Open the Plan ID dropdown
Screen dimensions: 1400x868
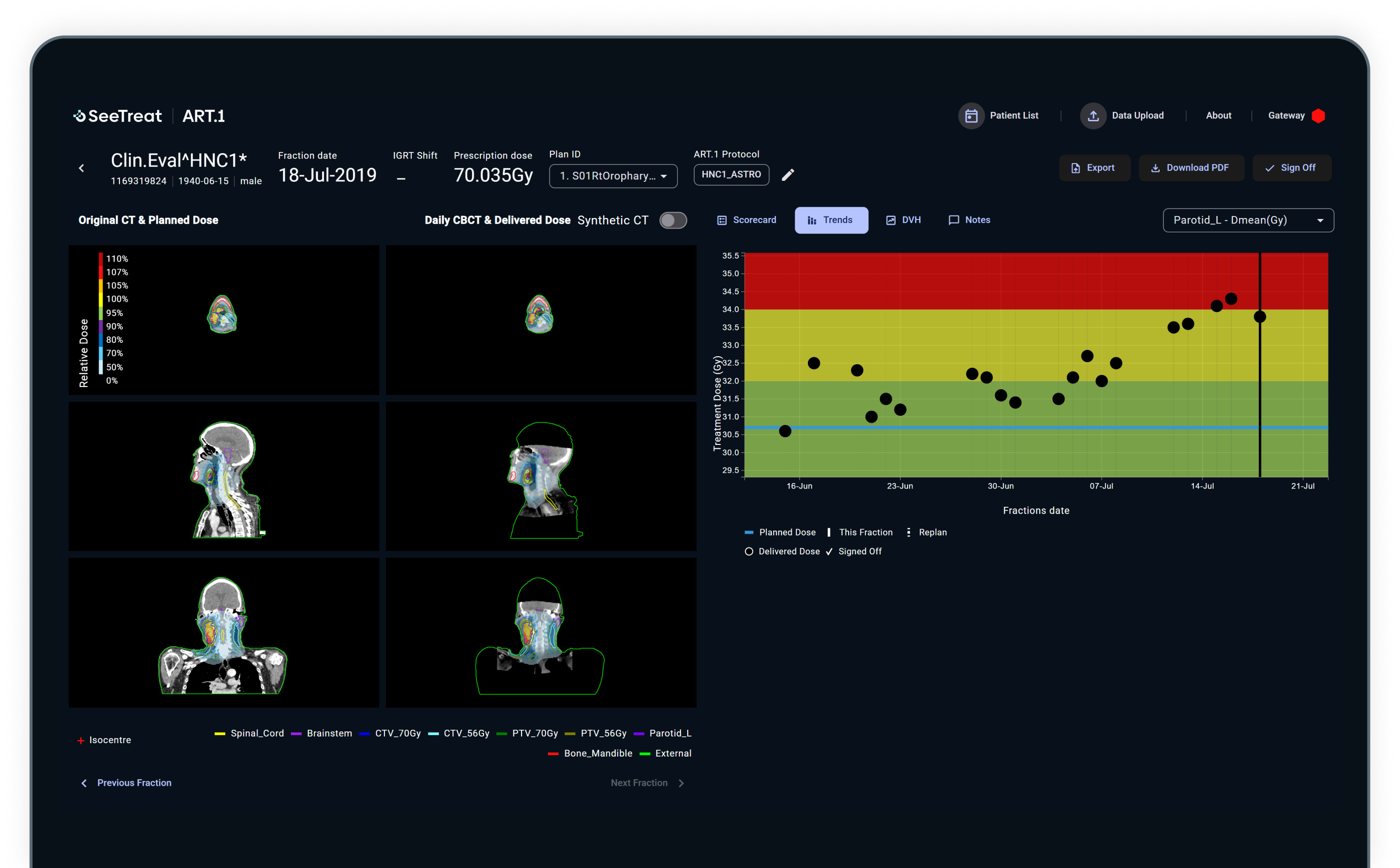pos(612,176)
